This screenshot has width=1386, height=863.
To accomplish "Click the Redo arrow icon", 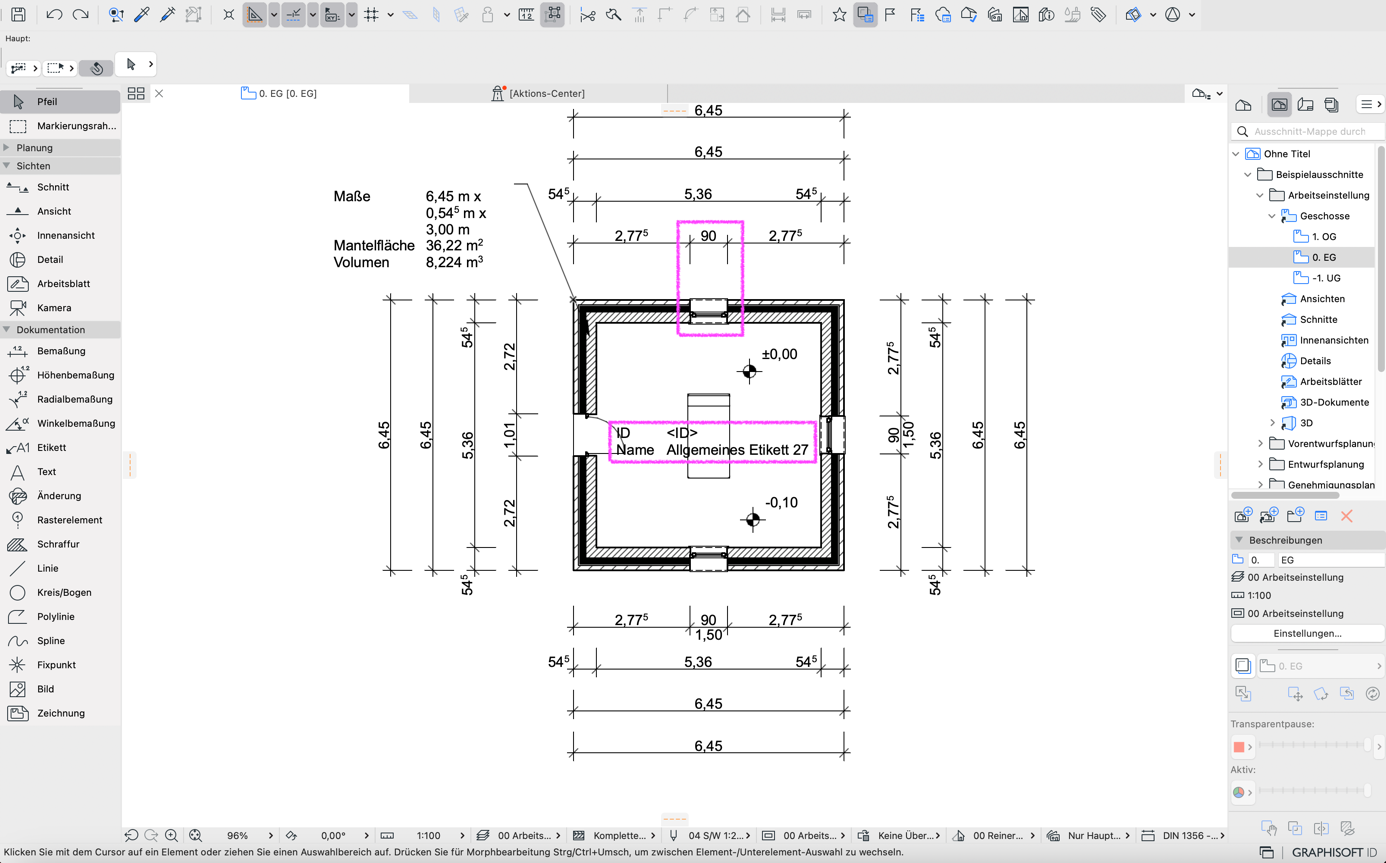I will coord(81,15).
